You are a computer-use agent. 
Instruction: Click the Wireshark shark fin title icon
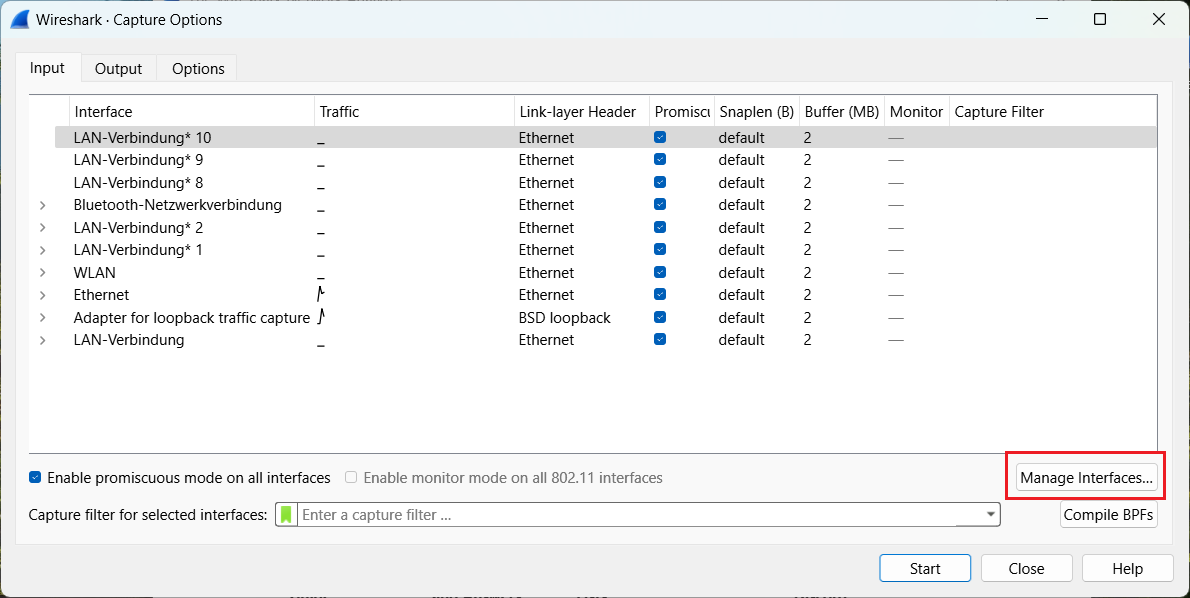(x=19, y=19)
